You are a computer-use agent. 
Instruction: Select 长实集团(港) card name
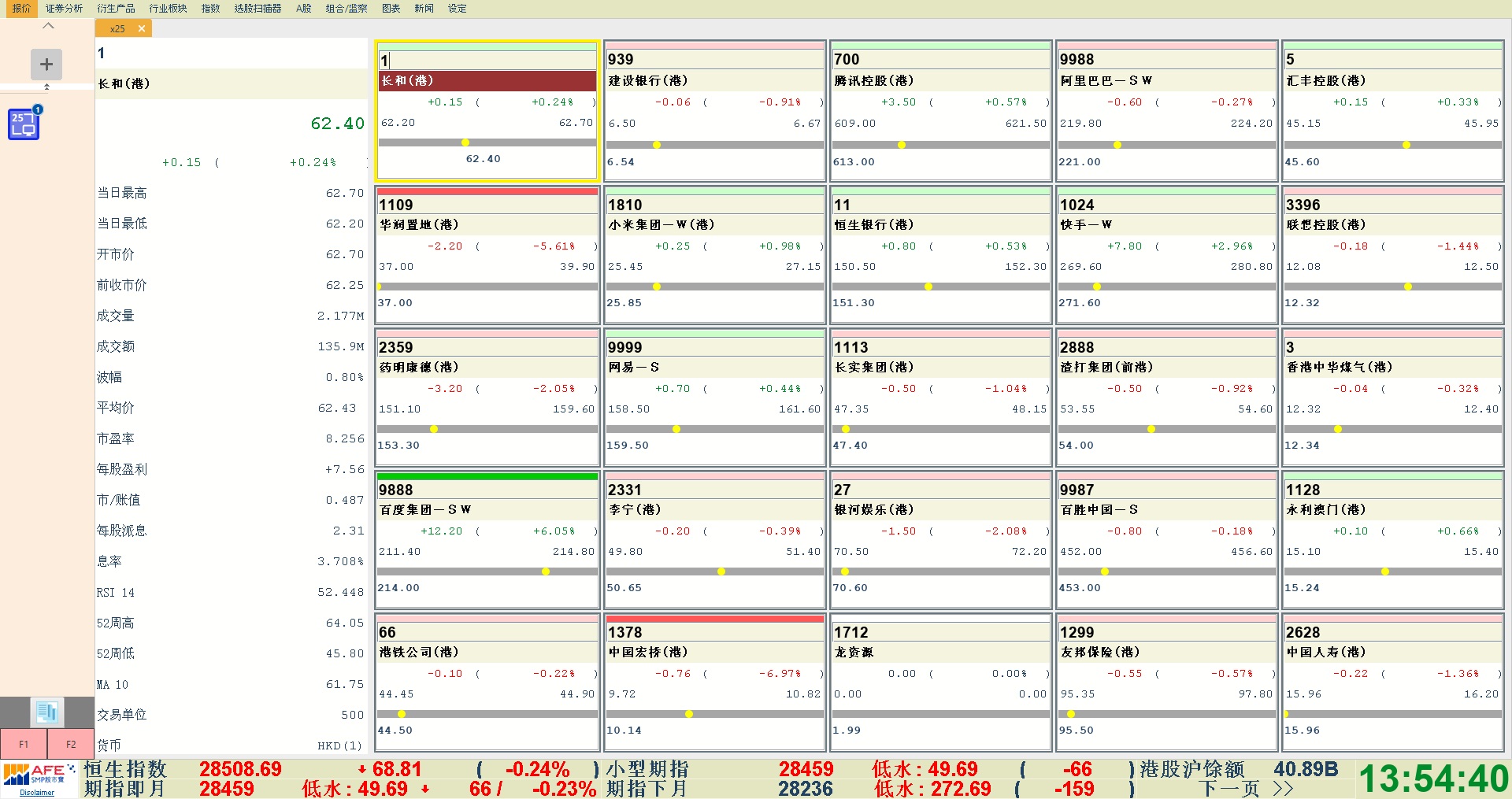point(873,367)
